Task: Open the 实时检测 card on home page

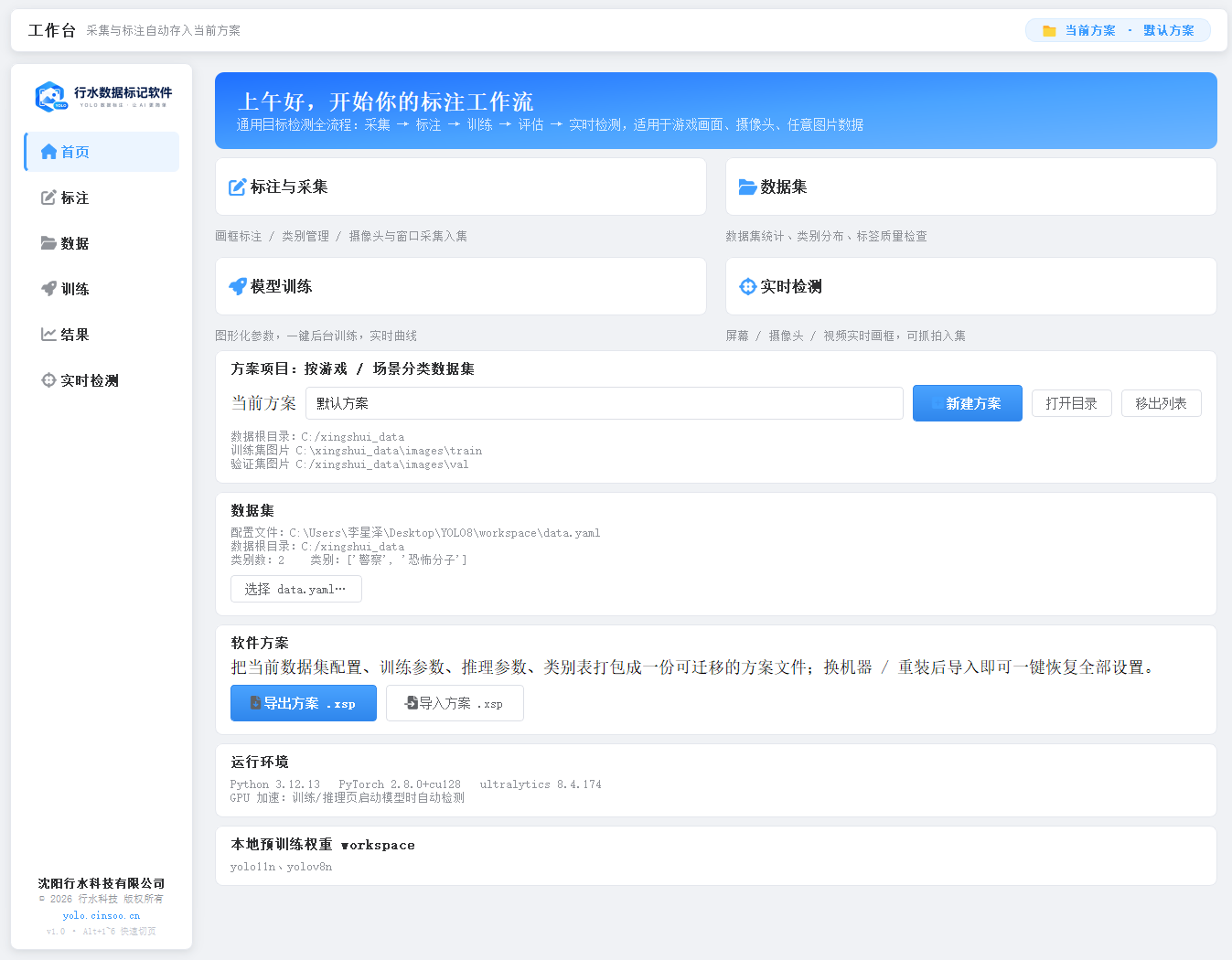Action: point(971,286)
